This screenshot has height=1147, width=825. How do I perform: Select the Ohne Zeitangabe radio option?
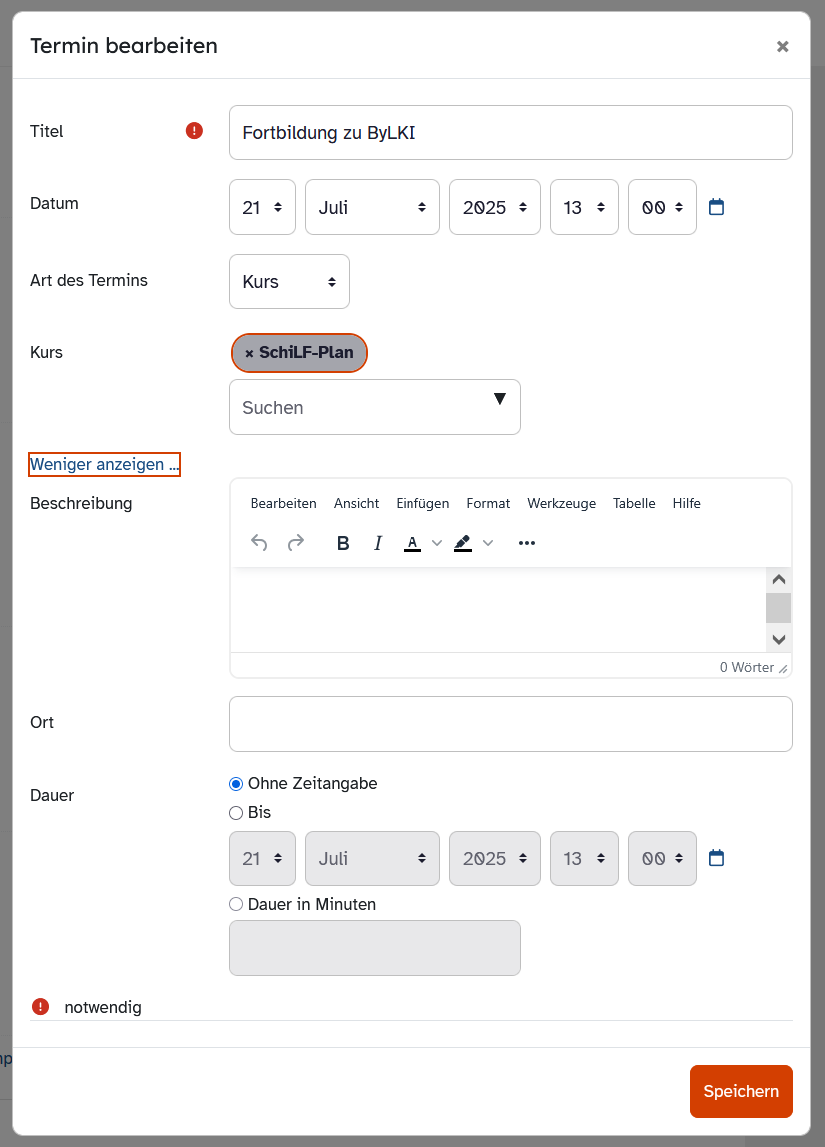236,784
